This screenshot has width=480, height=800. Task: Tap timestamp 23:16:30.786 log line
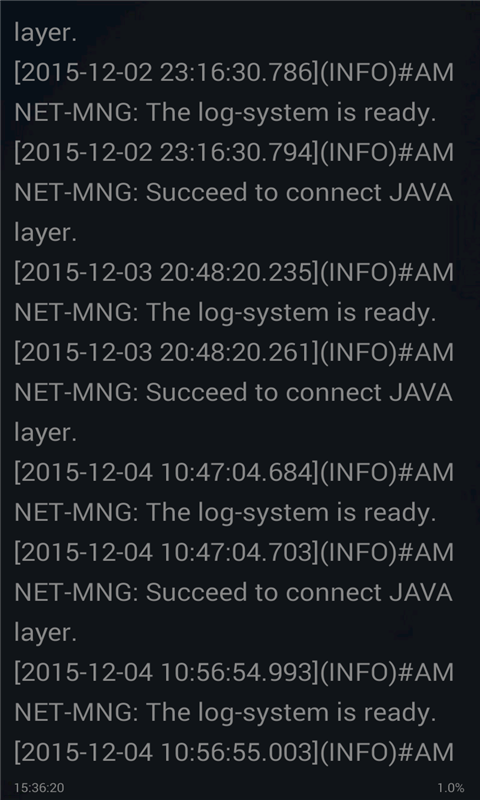click(234, 72)
